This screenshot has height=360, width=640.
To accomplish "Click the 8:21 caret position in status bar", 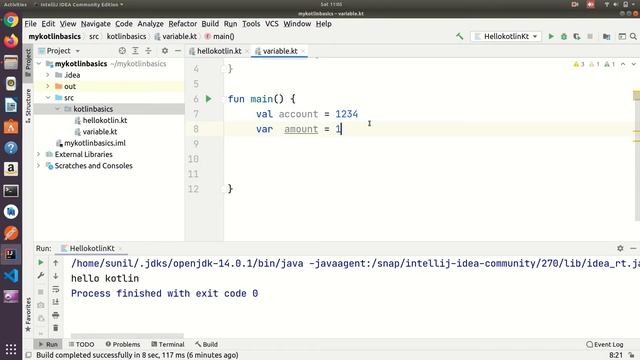I will coord(616,355).
